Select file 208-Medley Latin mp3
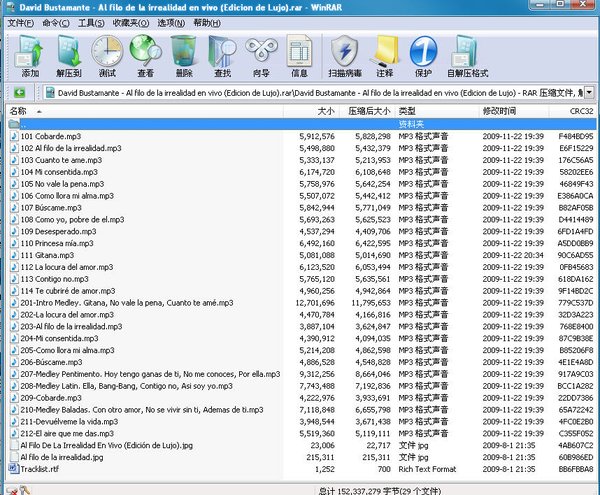Image resolution: width=600 pixels, height=495 pixels. 127,386
